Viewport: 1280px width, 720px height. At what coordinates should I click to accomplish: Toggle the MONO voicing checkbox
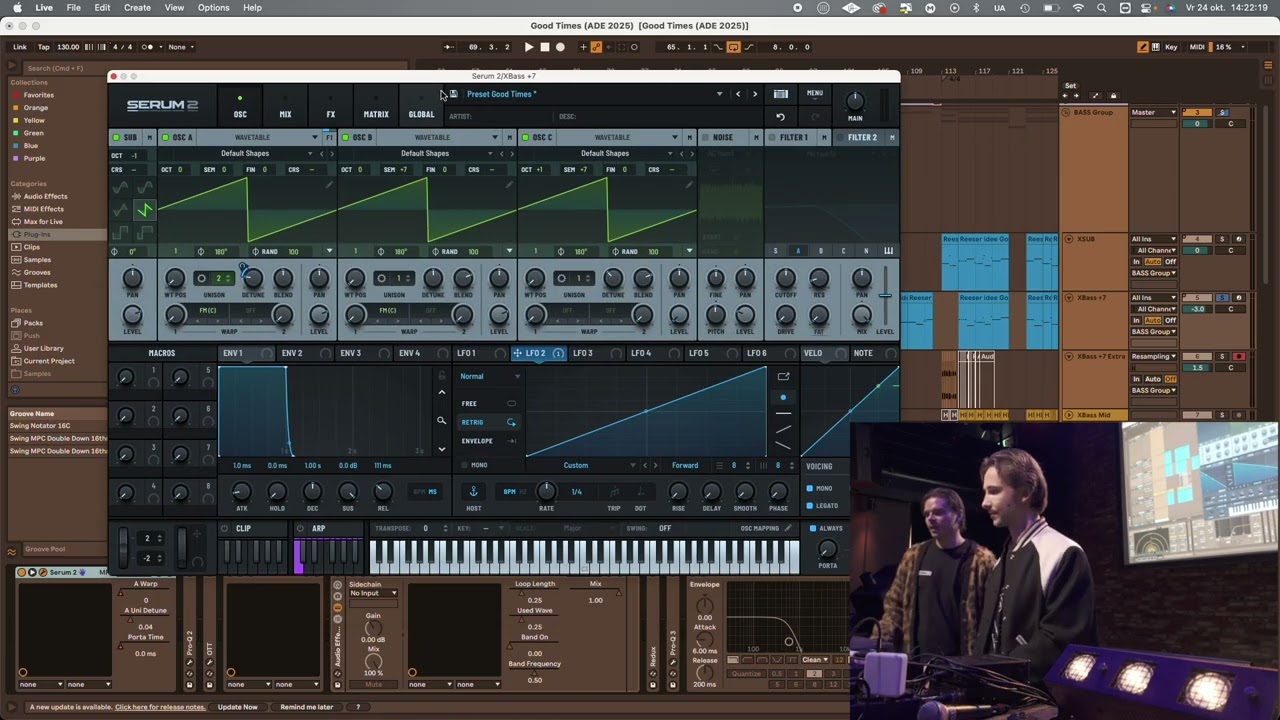[x=810, y=488]
